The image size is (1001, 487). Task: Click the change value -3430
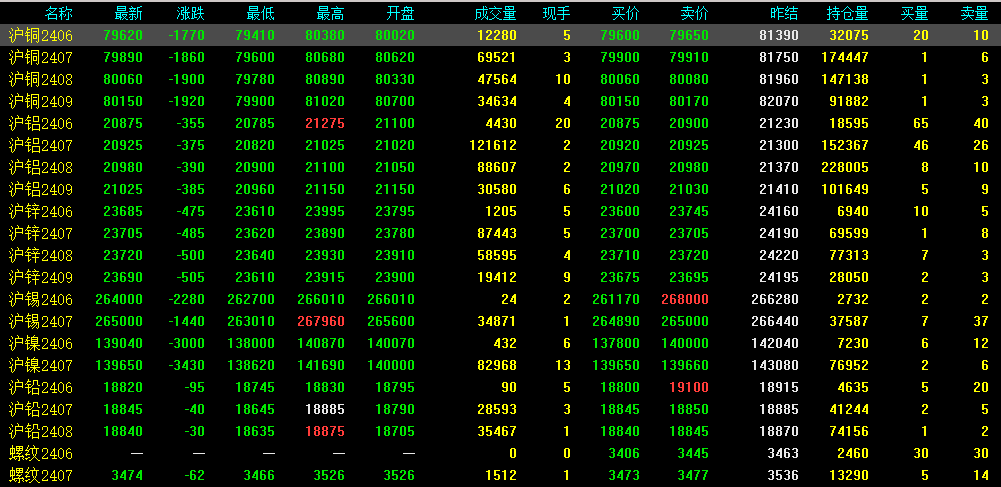[x=186, y=365]
